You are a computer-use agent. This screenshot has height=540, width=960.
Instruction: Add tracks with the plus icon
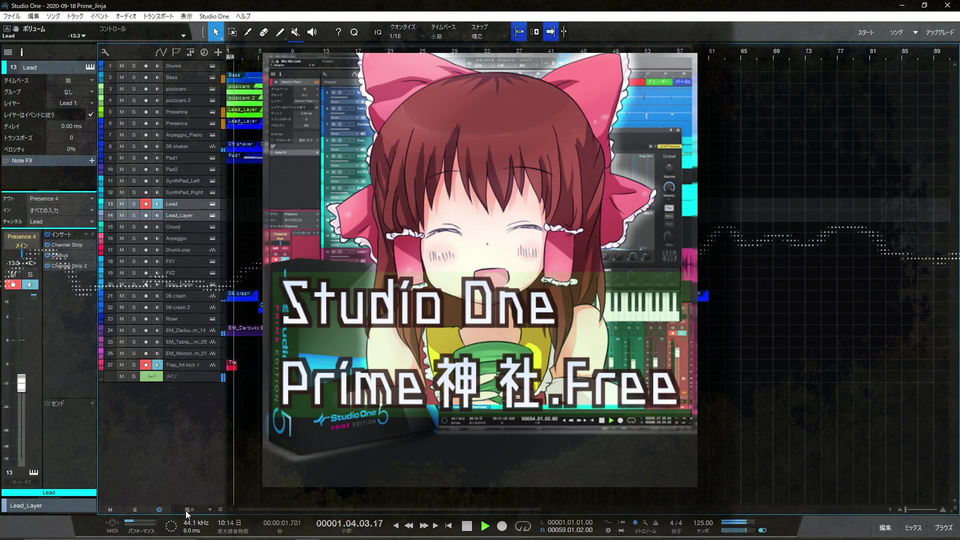click(218, 53)
